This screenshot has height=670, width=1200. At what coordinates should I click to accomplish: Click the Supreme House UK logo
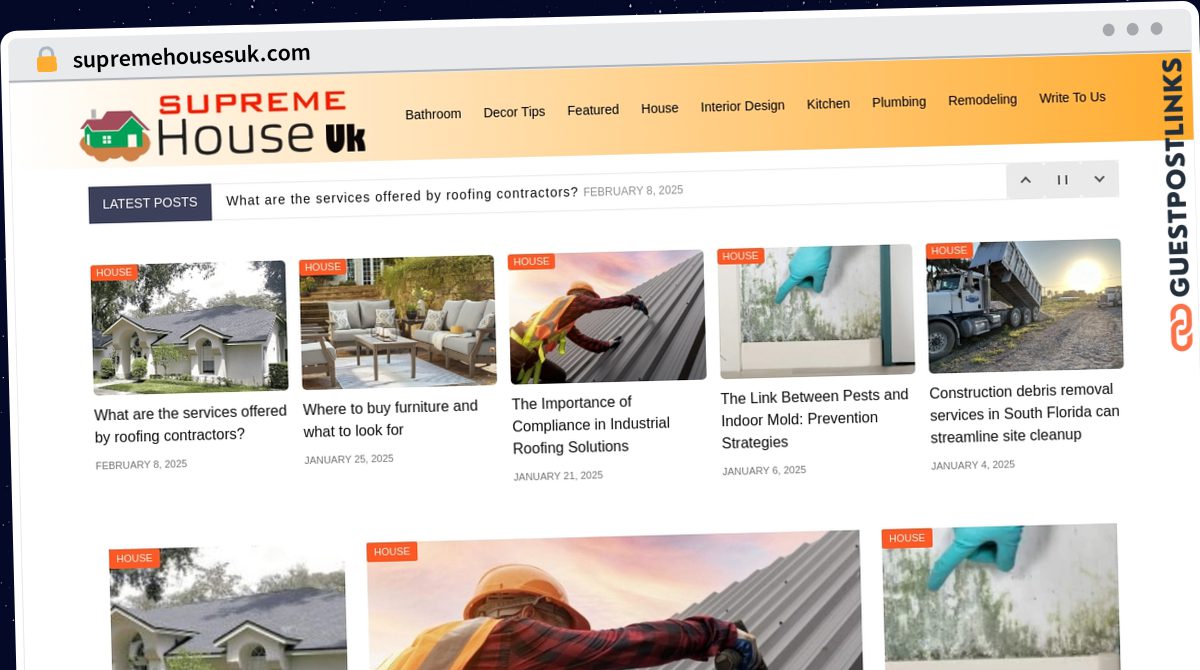coord(223,125)
